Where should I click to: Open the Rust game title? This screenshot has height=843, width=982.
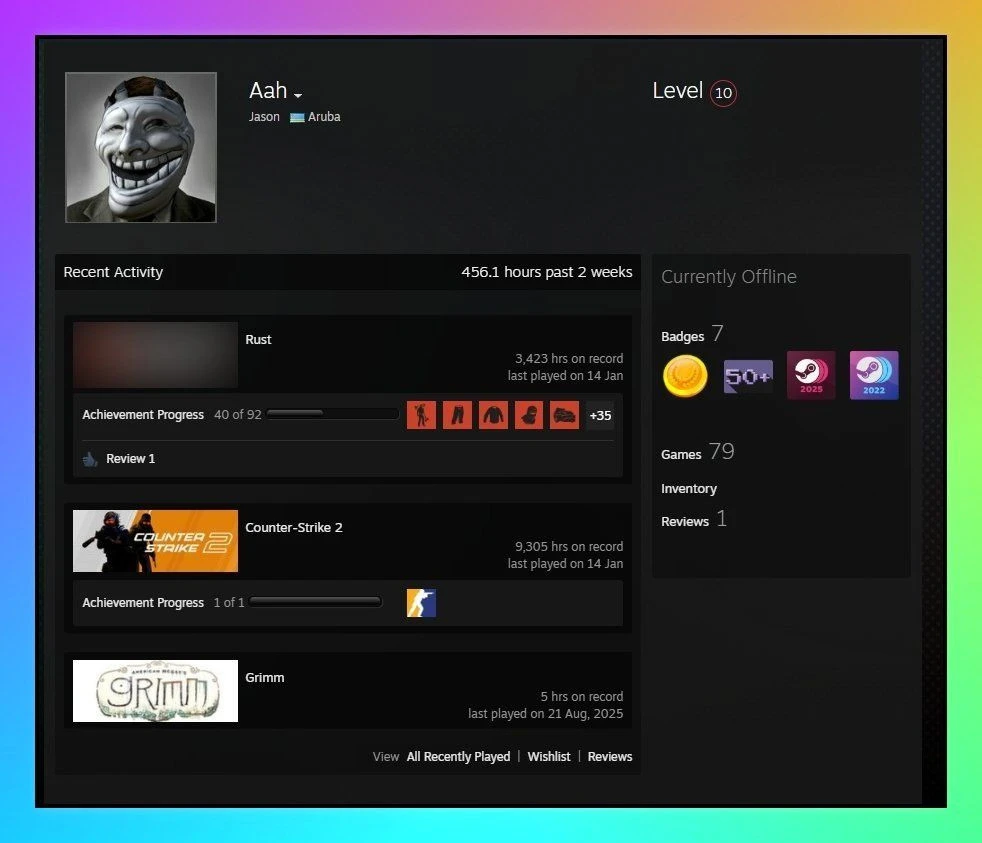click(x=258, y=339)
